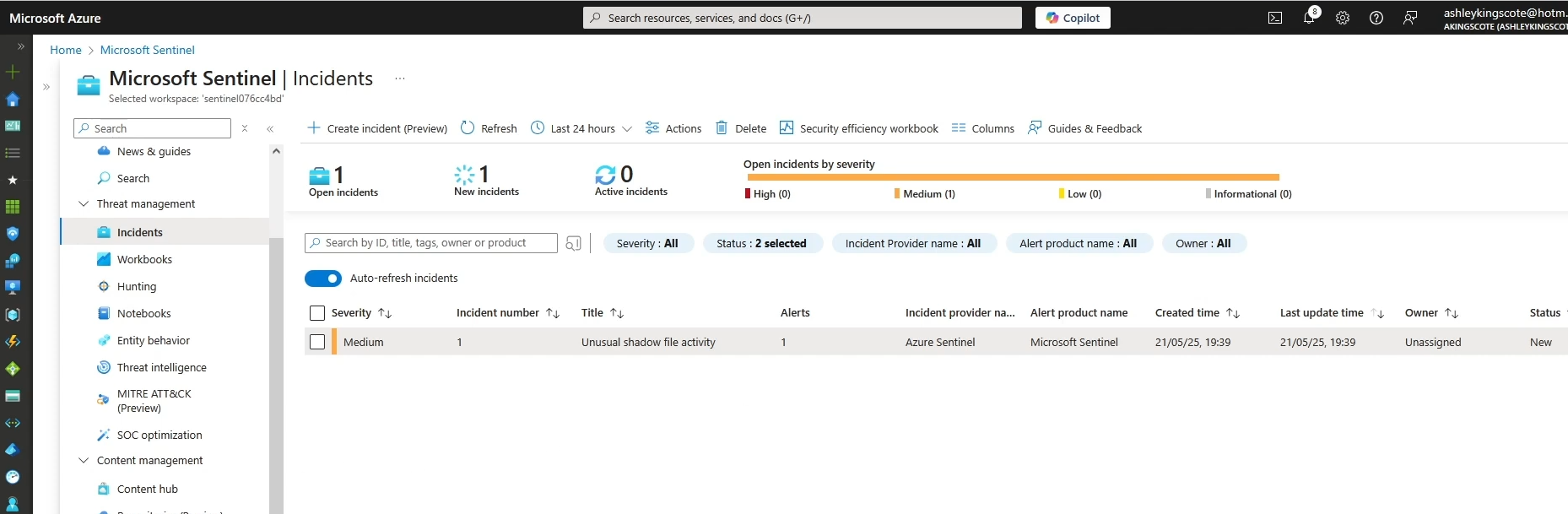This screenshot has height=514, width=1568.
Task: Open Azure portal Home icon in left rail
Action: tap(13, 99)
